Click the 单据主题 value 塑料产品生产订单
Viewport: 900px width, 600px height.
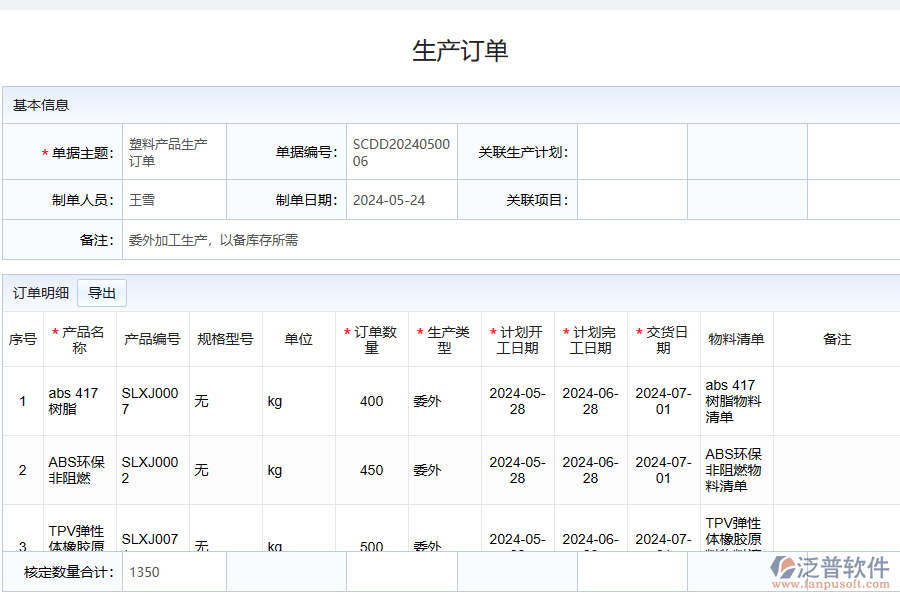tap(168, 152)
